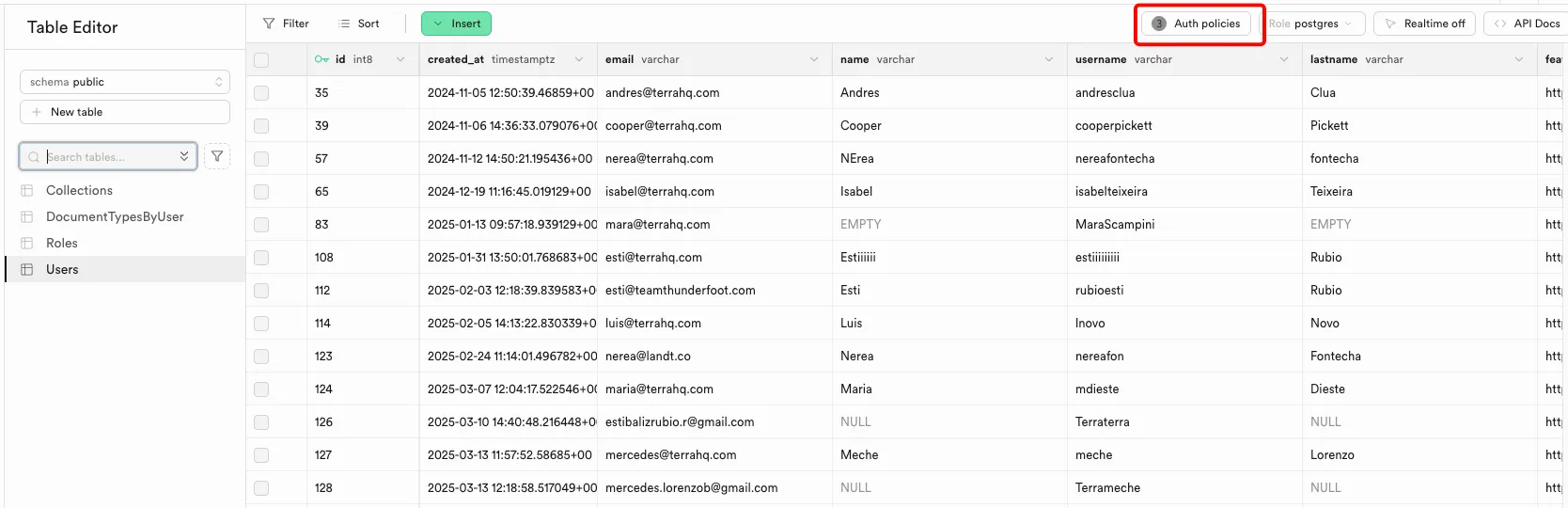Click the email cell nerea@landt.co

(x=714, y=357)
